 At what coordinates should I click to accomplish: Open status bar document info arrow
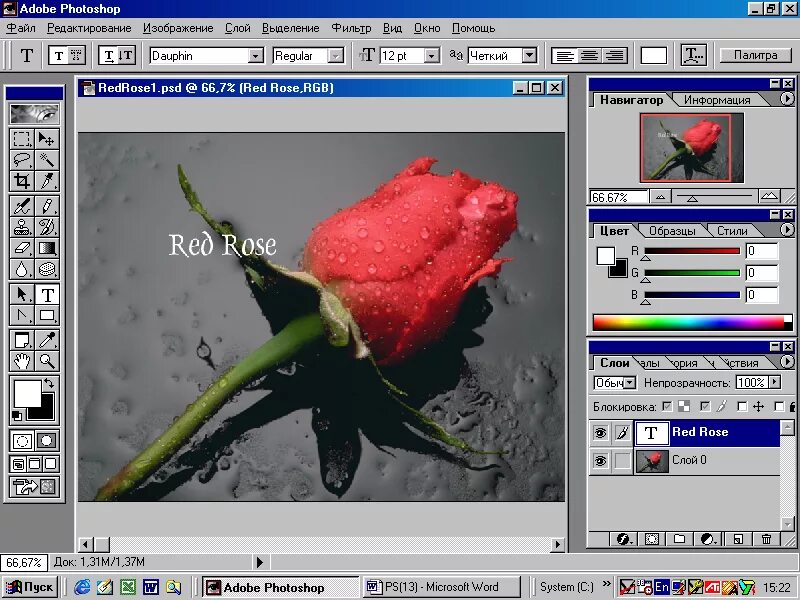[x=260, y=562]
